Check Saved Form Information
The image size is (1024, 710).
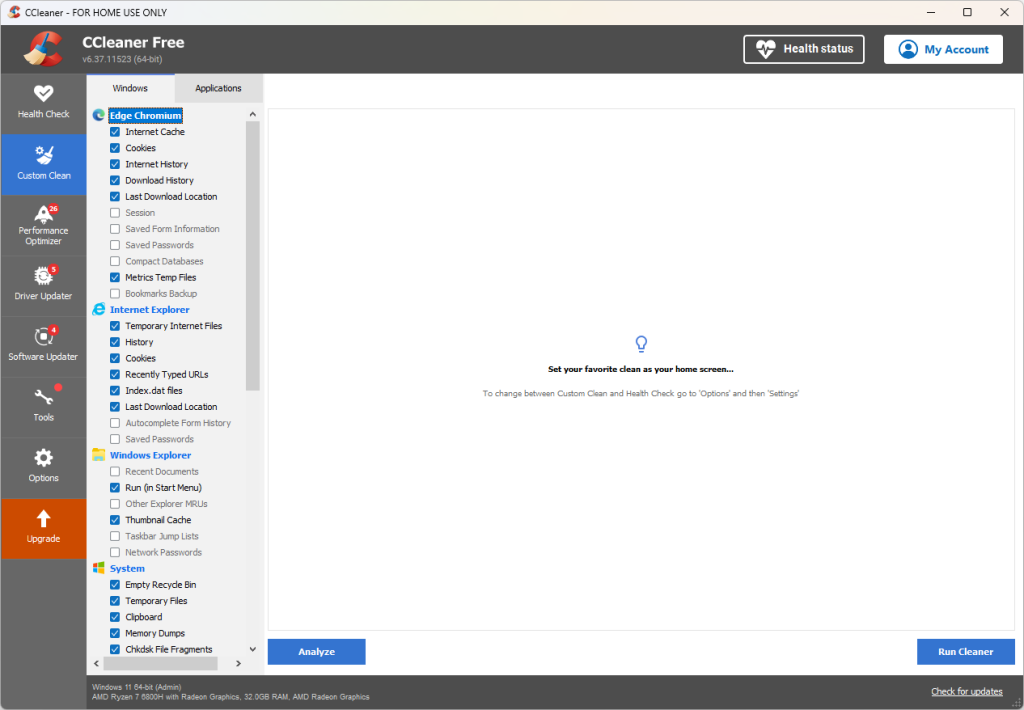pyautogui.click(x=115, y=229)
